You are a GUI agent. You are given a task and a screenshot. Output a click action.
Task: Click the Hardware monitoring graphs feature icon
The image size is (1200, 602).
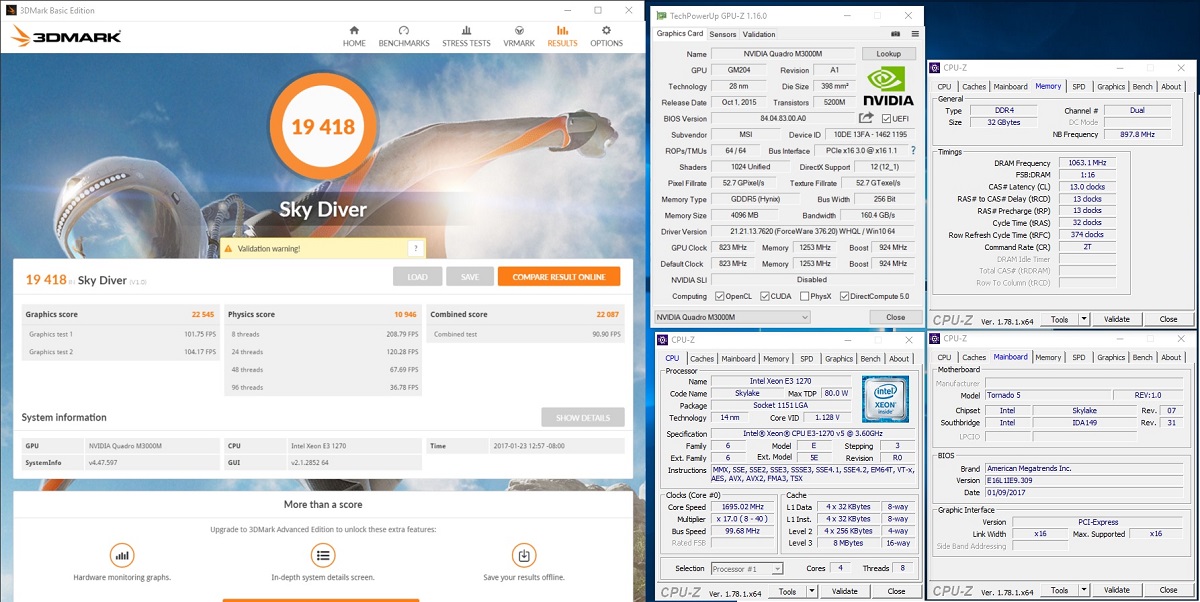(x=122, y=555)
